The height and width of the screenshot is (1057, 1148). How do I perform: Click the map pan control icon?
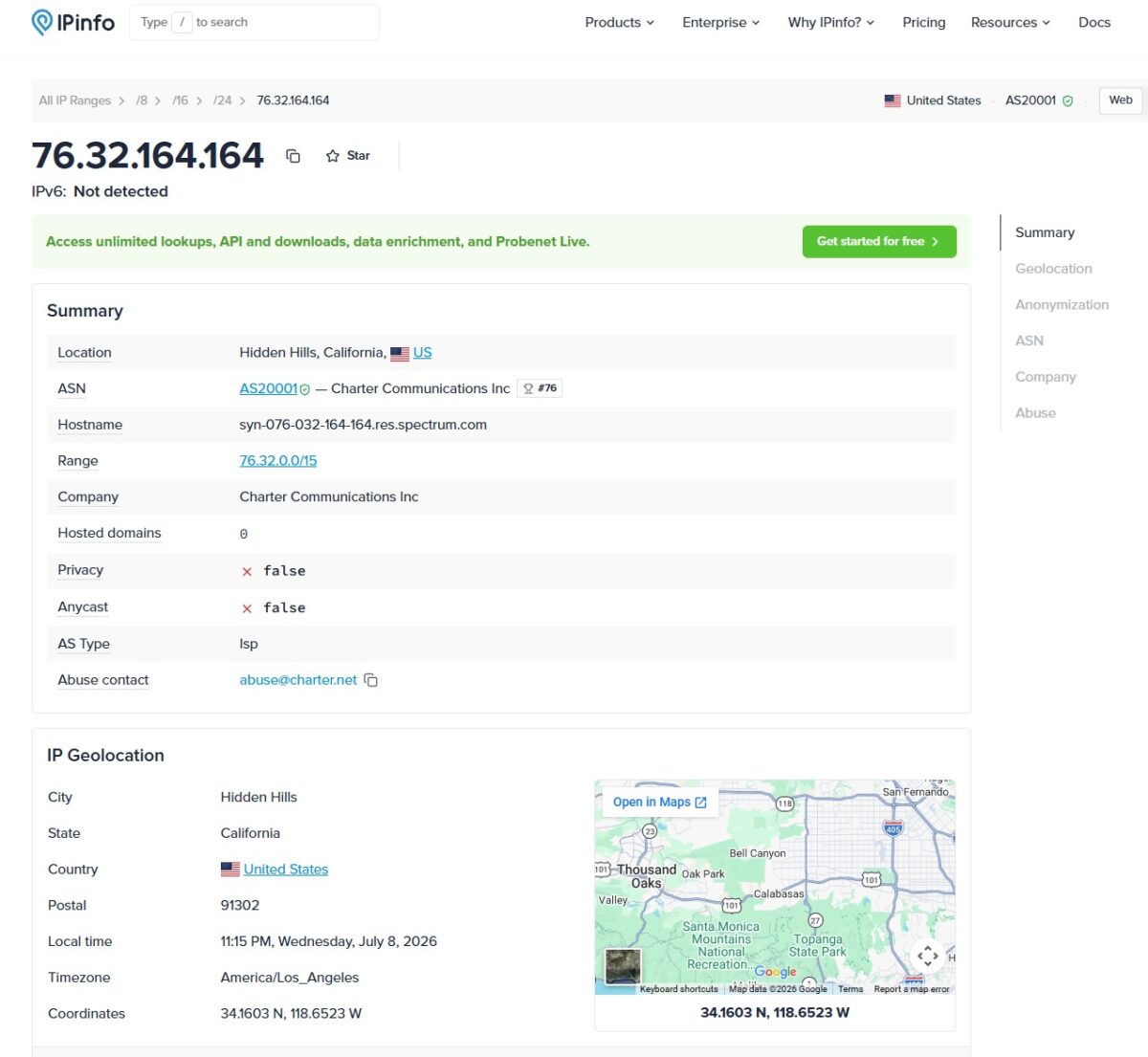927,955
